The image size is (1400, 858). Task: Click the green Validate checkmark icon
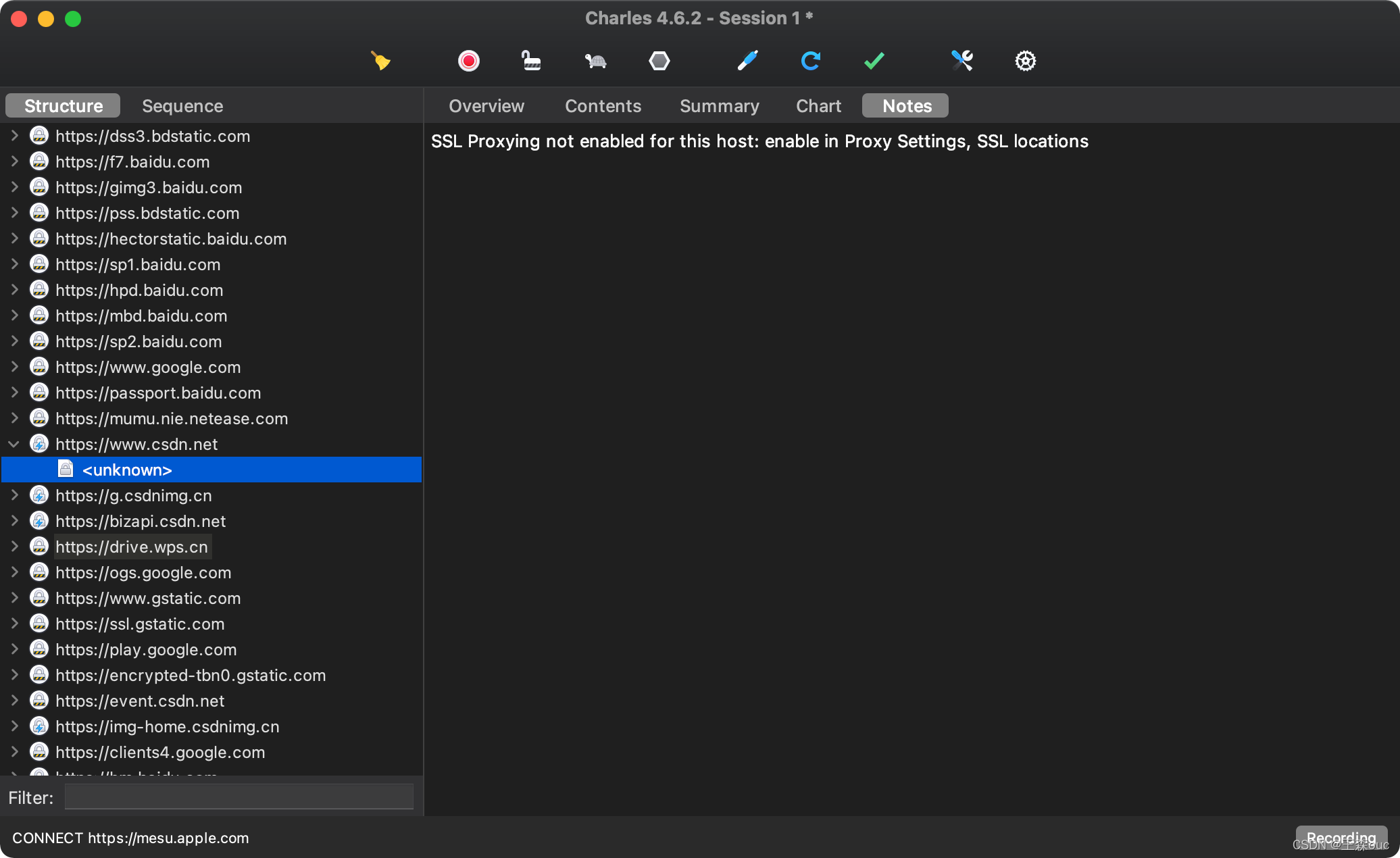click(874, 61)
